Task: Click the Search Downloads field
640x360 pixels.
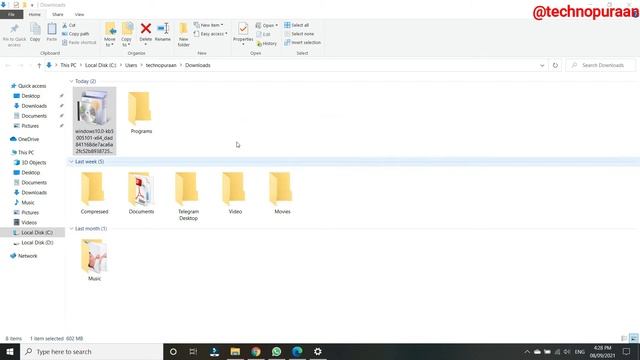Action: [x=601, y=65]
